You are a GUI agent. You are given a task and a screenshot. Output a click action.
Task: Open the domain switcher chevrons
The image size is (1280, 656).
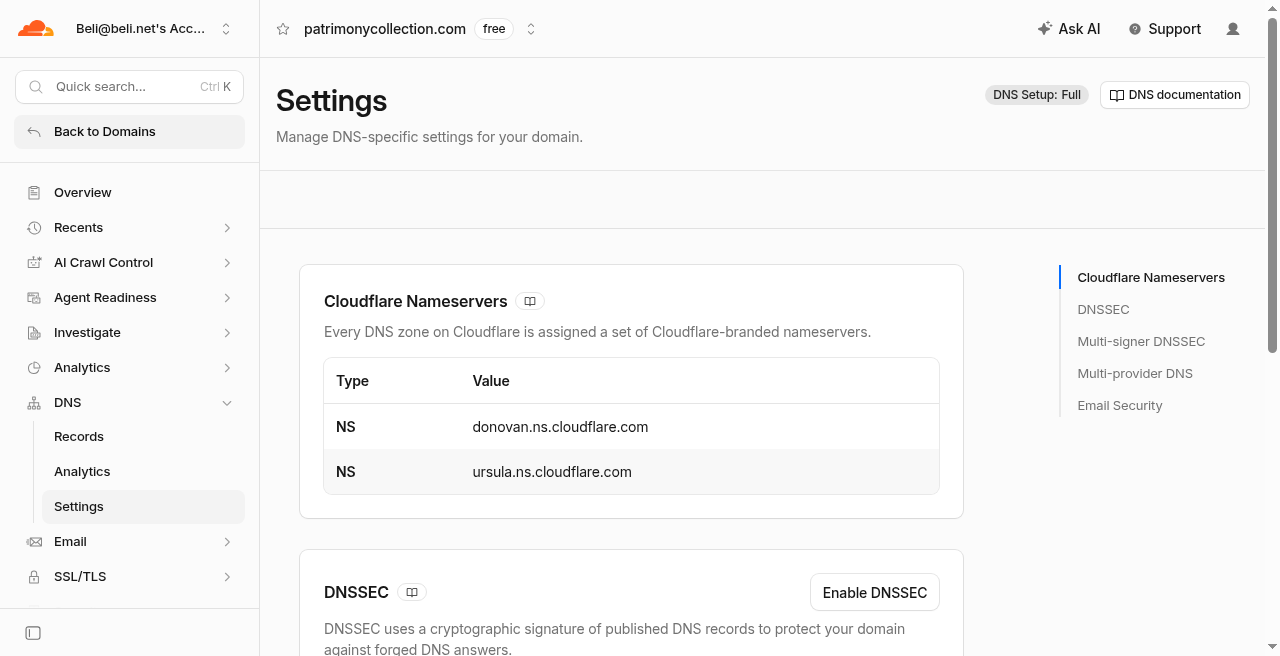pyautogui.click(x=531, y=29)
